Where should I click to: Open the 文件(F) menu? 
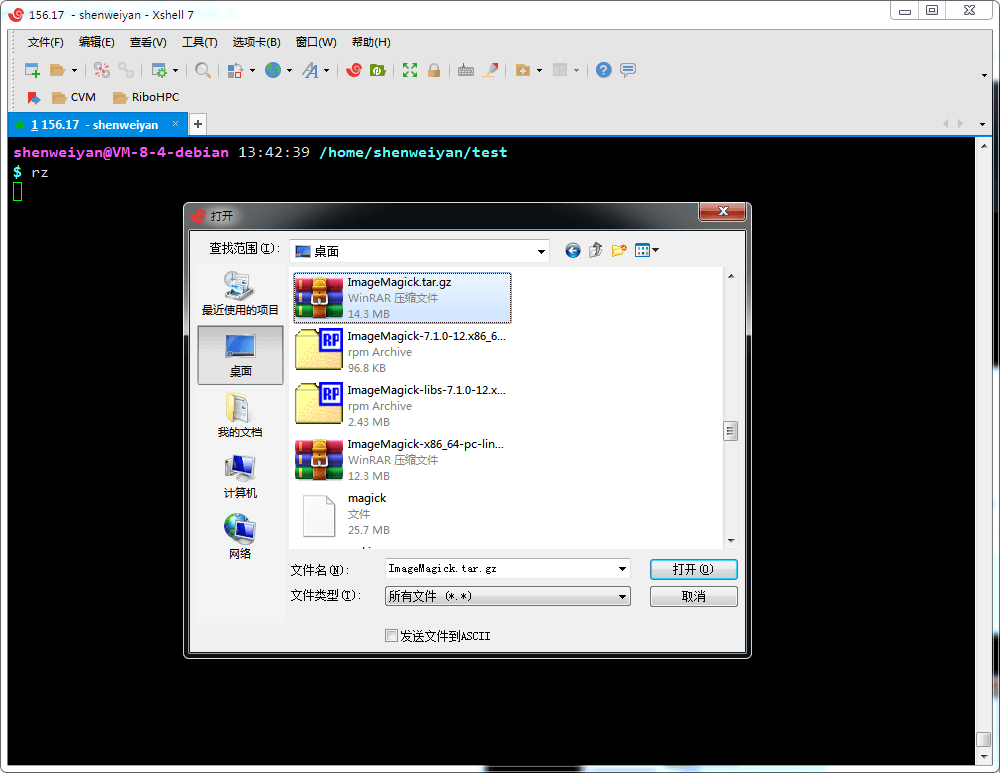pyautogui.click(x=45, y=42)
